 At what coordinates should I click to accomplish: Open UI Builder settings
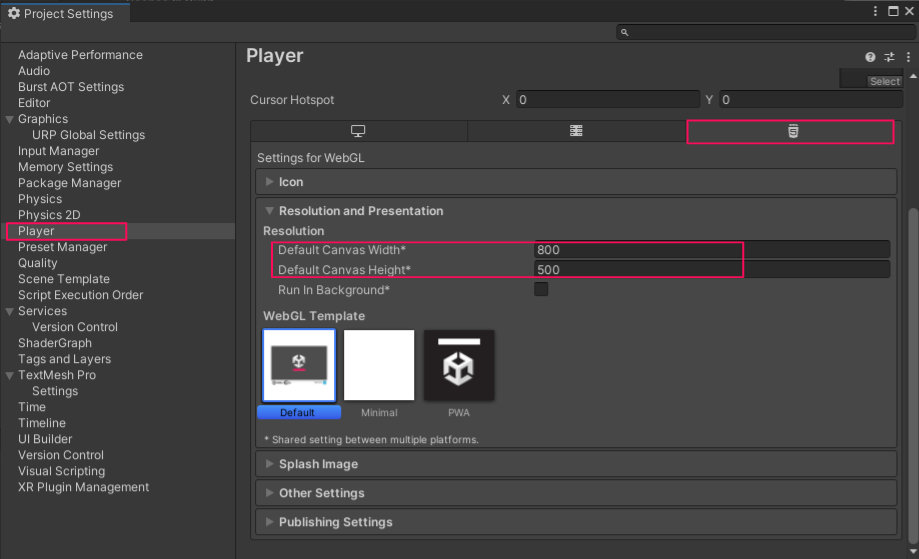pyautogui.click(x=45, y=439)
